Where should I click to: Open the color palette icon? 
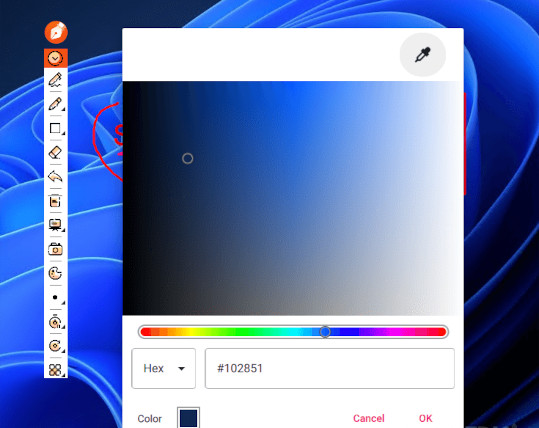click(55, 274)
